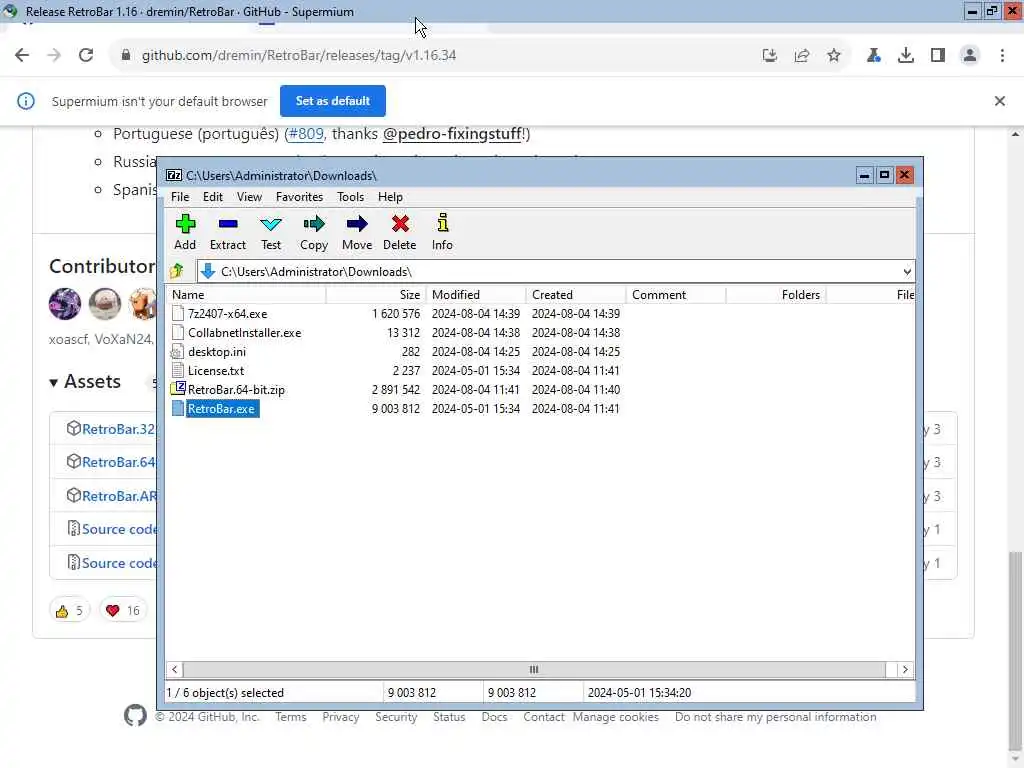The height and width of the screenshot is (768, 1024).
Task: Click the RetroBar.64 asset link
Action: pos(118,462)
